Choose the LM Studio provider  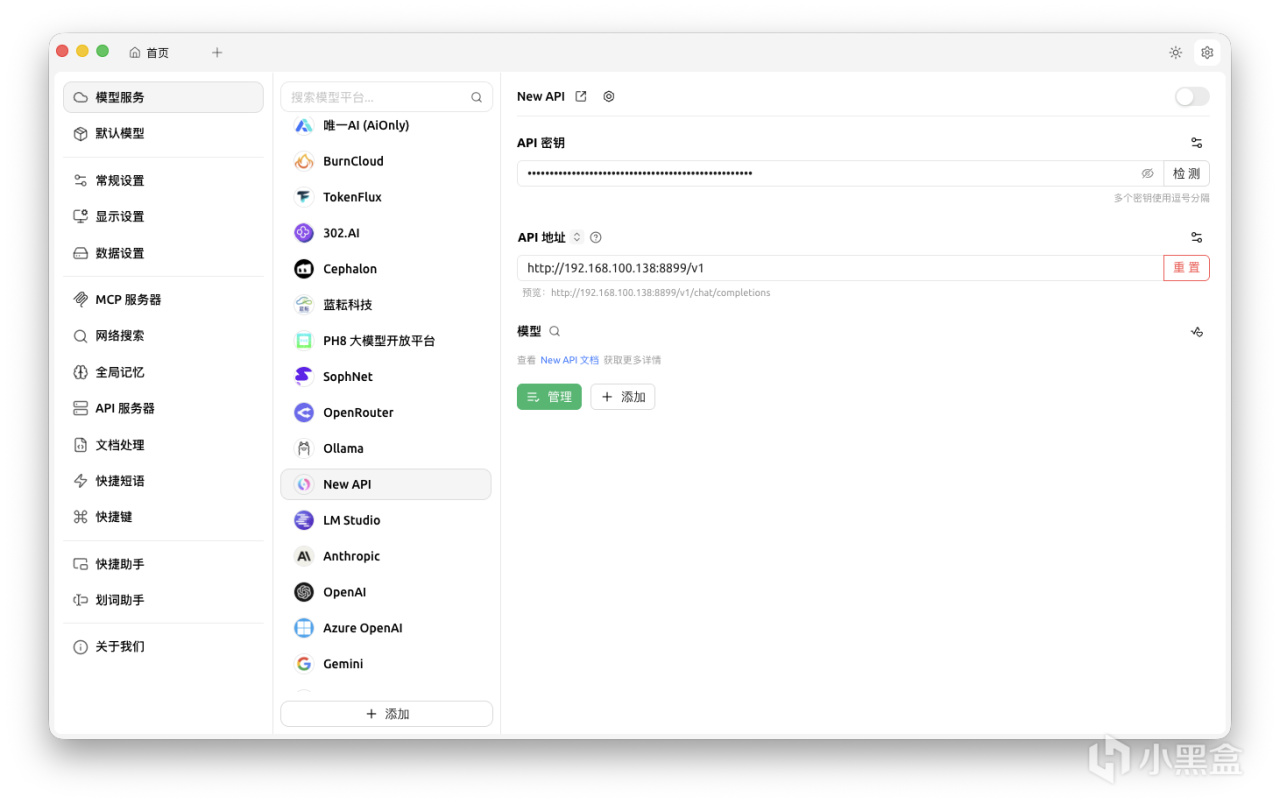[x=386, y=520]
